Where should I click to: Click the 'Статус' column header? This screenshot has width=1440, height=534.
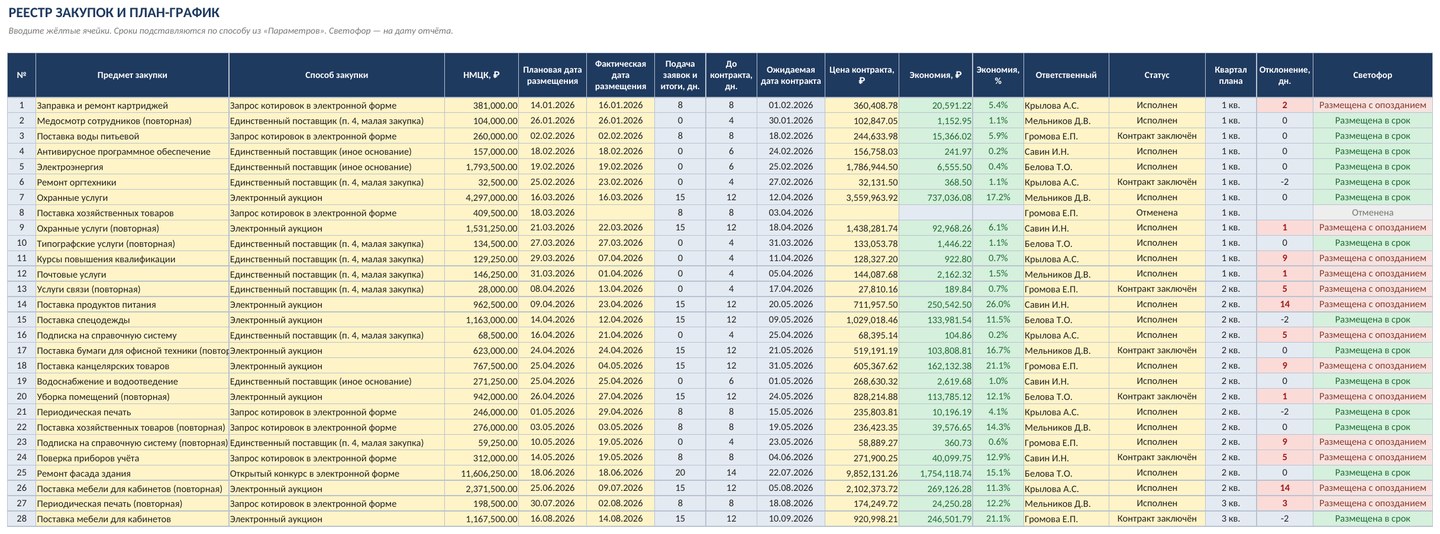click(x=1157, y=75)
